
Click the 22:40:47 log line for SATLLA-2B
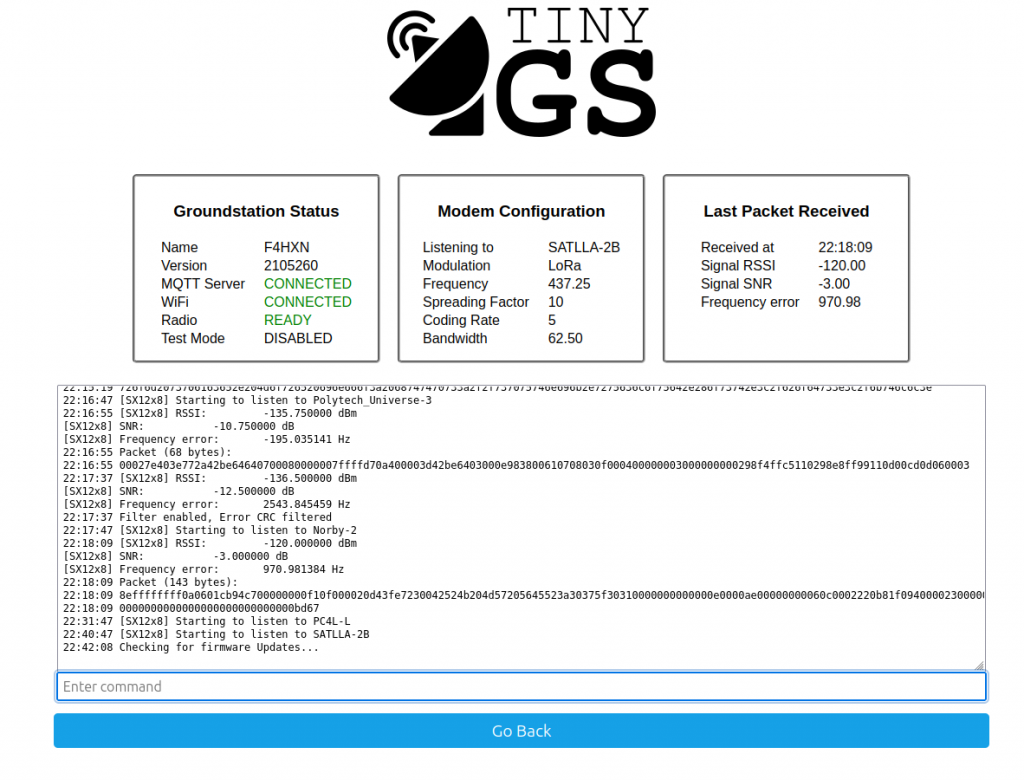click(216, 634)
